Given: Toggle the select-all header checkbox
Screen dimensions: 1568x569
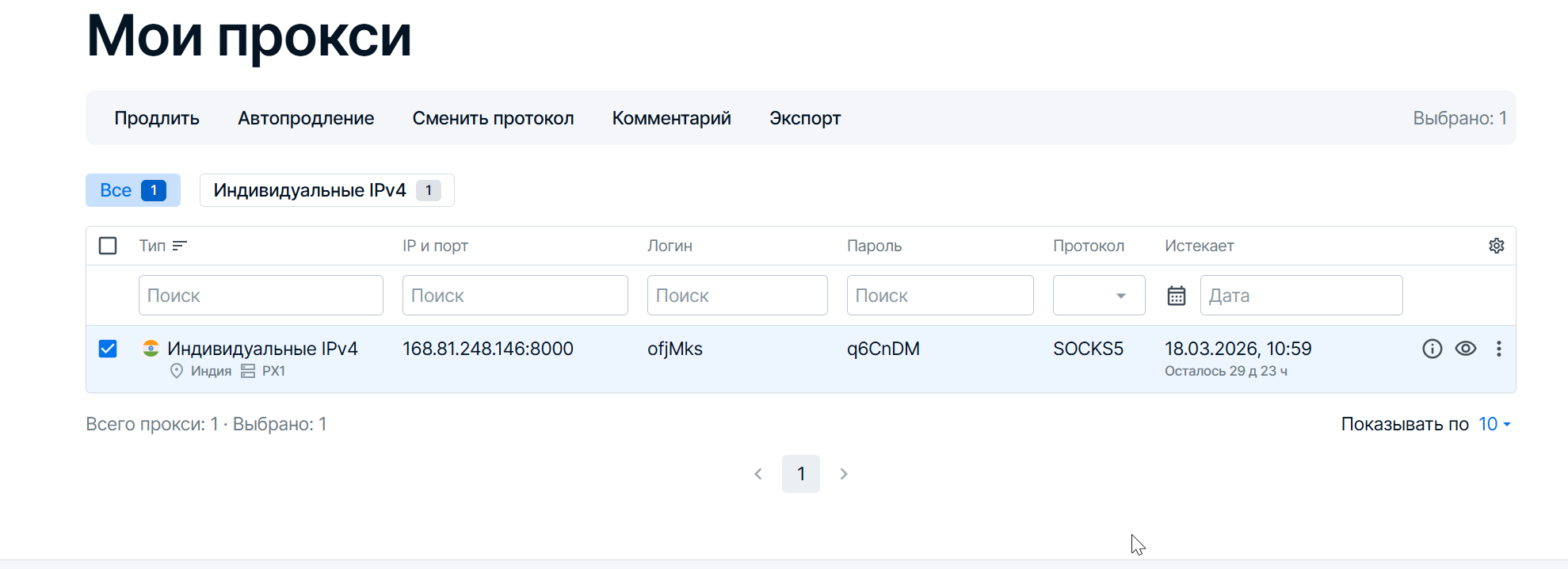Looking at the screenshot, I should coord(108,246).
